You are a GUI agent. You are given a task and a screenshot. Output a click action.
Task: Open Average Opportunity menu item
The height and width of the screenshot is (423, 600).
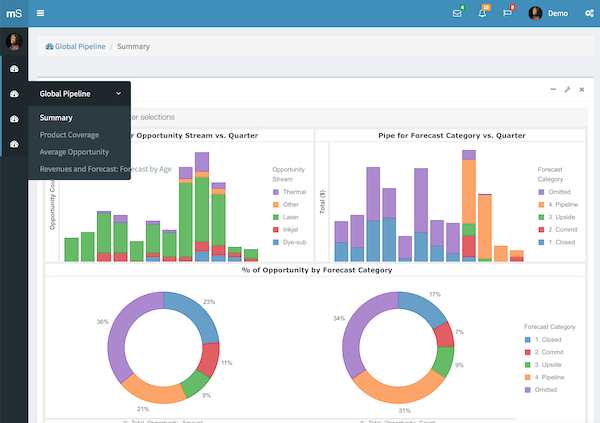(x=74, y=152)
